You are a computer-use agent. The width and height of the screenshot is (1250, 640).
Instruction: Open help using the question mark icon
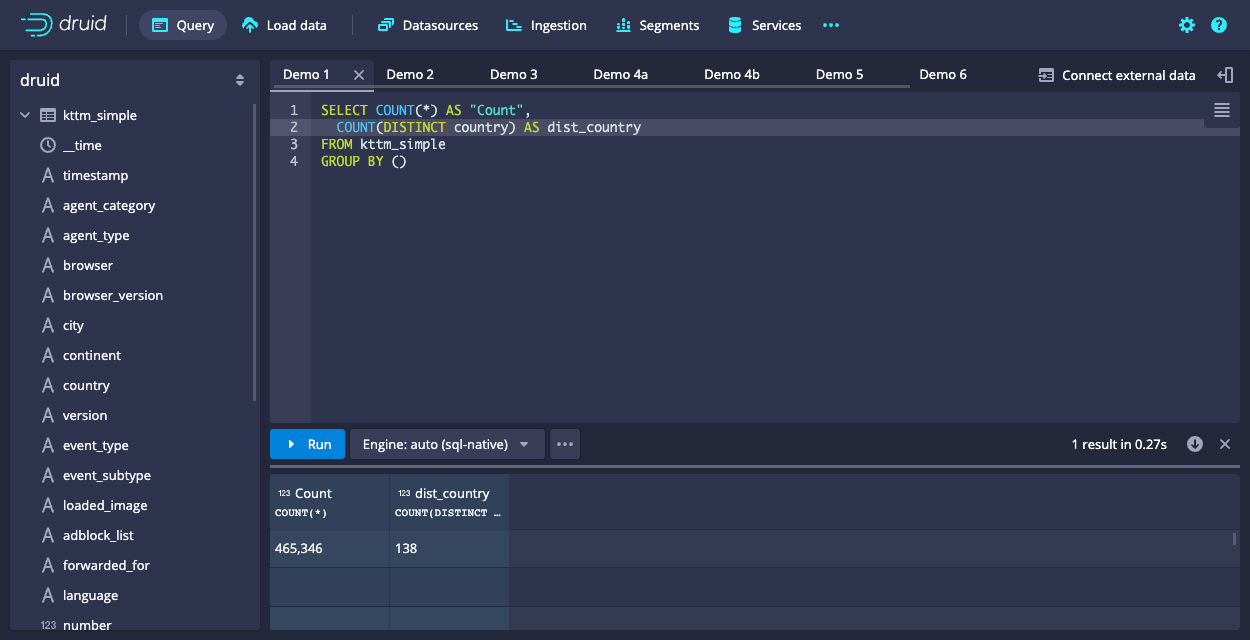click(1218, 25)
